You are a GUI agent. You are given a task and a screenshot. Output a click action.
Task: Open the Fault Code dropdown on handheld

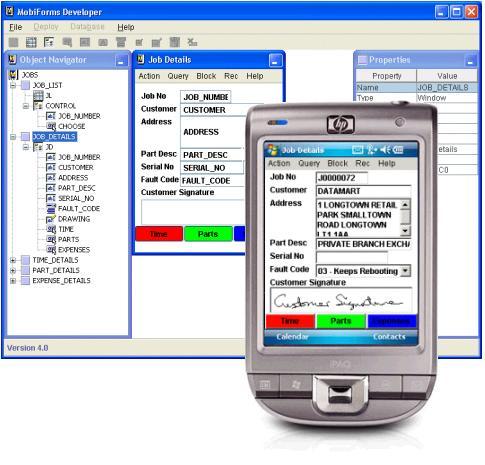[405, 271]
